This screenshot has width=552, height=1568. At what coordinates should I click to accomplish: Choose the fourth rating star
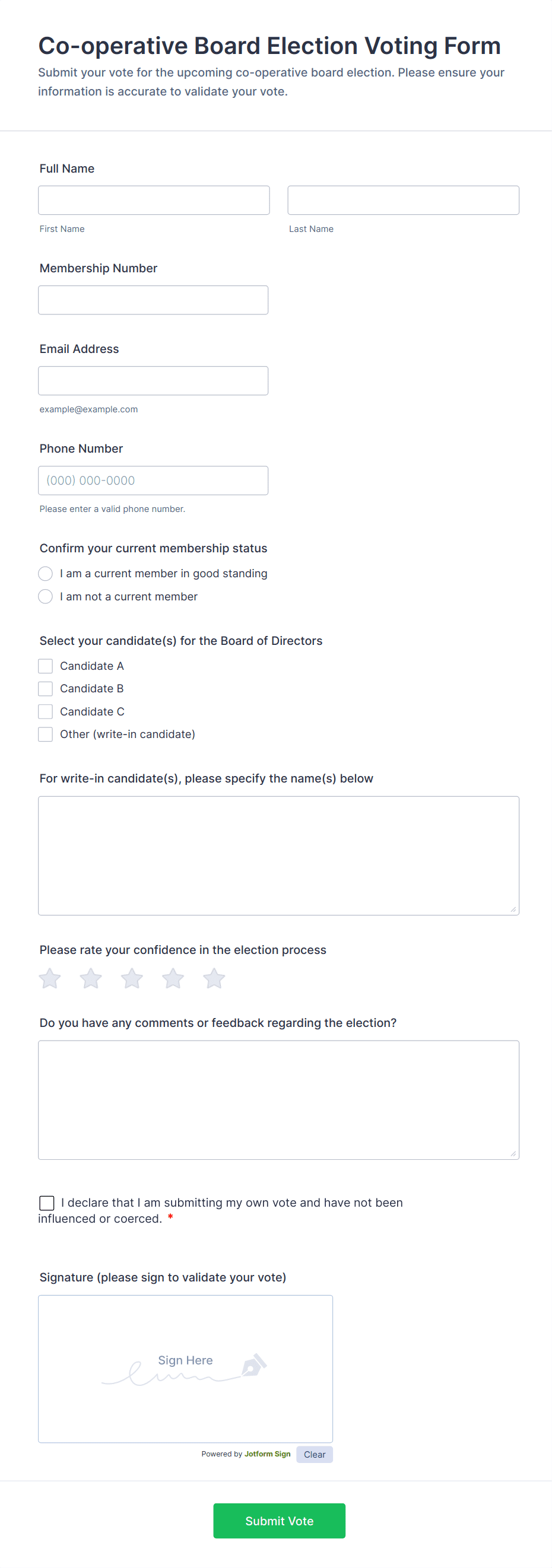point(173,979)
